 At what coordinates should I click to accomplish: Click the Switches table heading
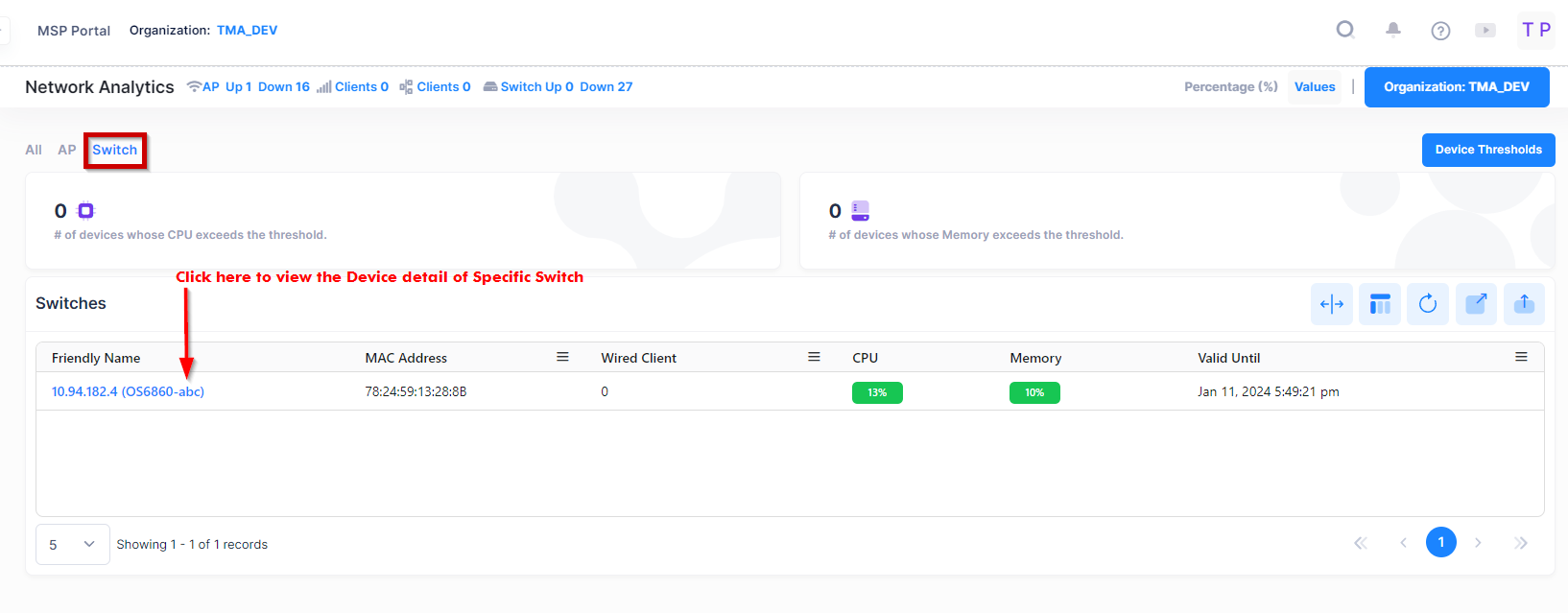71,303
